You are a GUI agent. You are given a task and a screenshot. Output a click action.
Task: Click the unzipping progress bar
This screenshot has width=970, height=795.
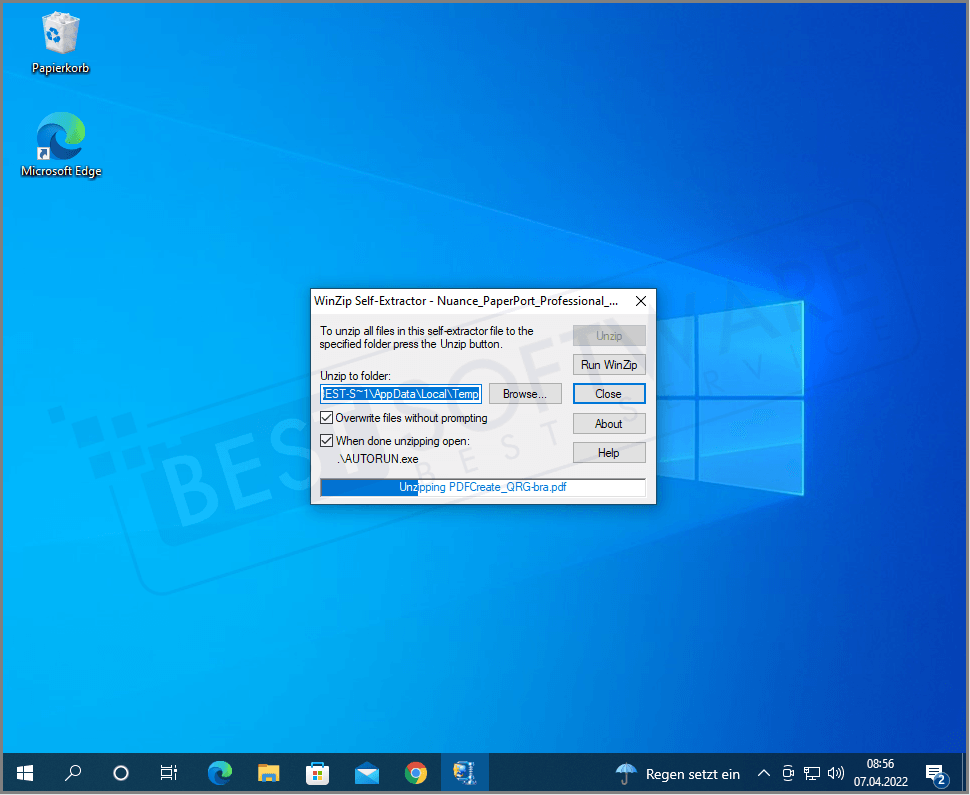(483, 487)
